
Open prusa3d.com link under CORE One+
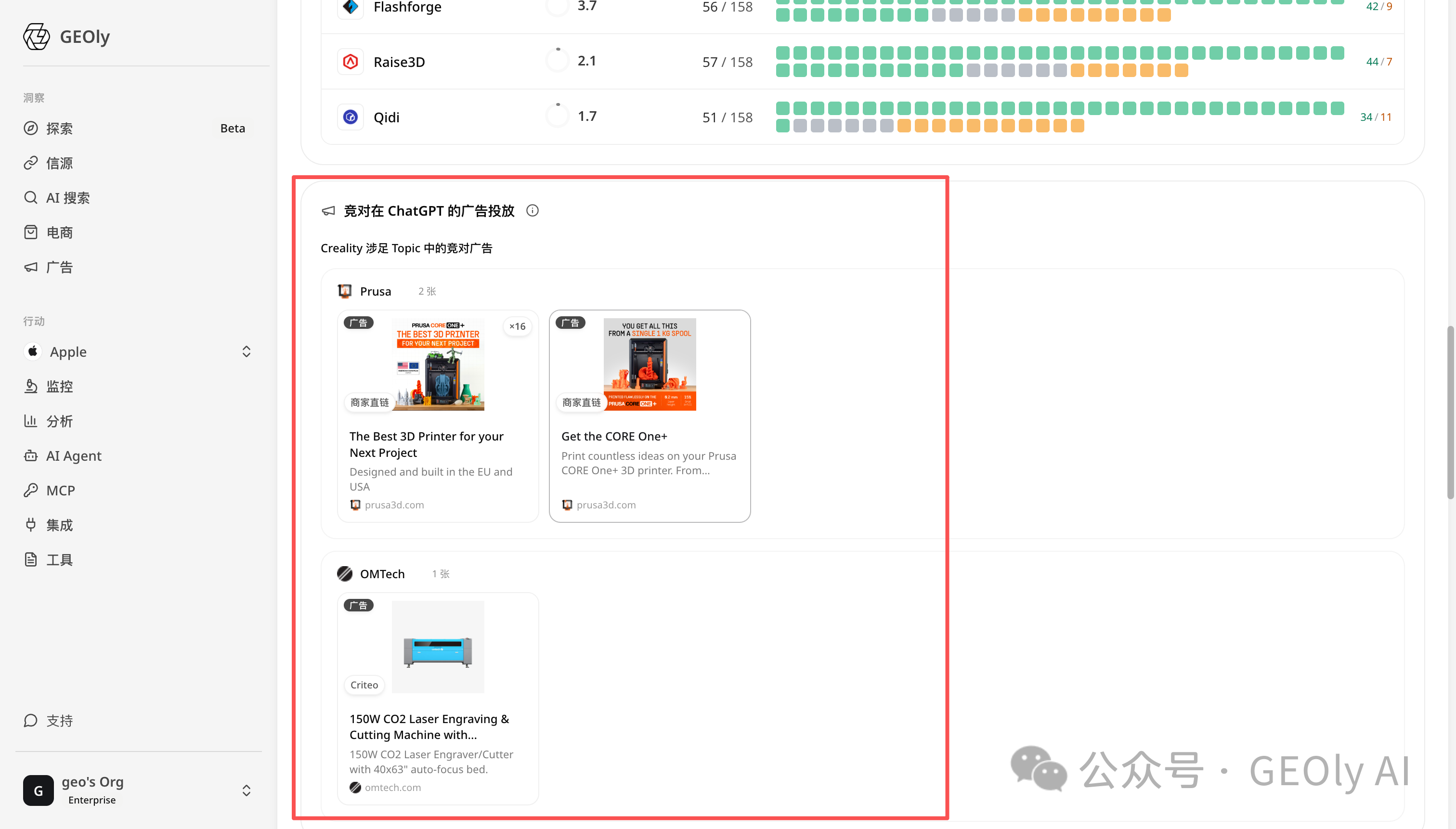point(606,505)
